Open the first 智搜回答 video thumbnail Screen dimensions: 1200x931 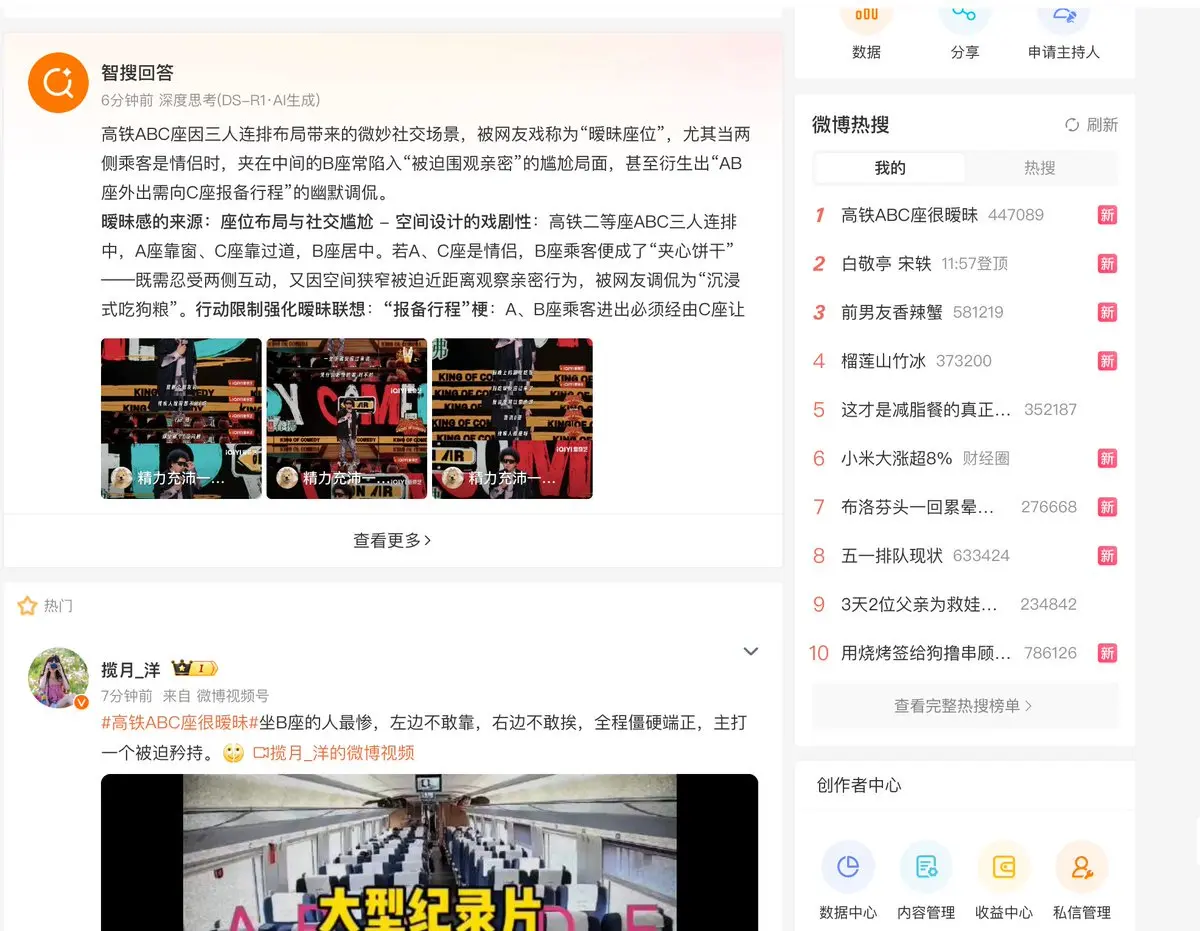click(x=181, y=418)
